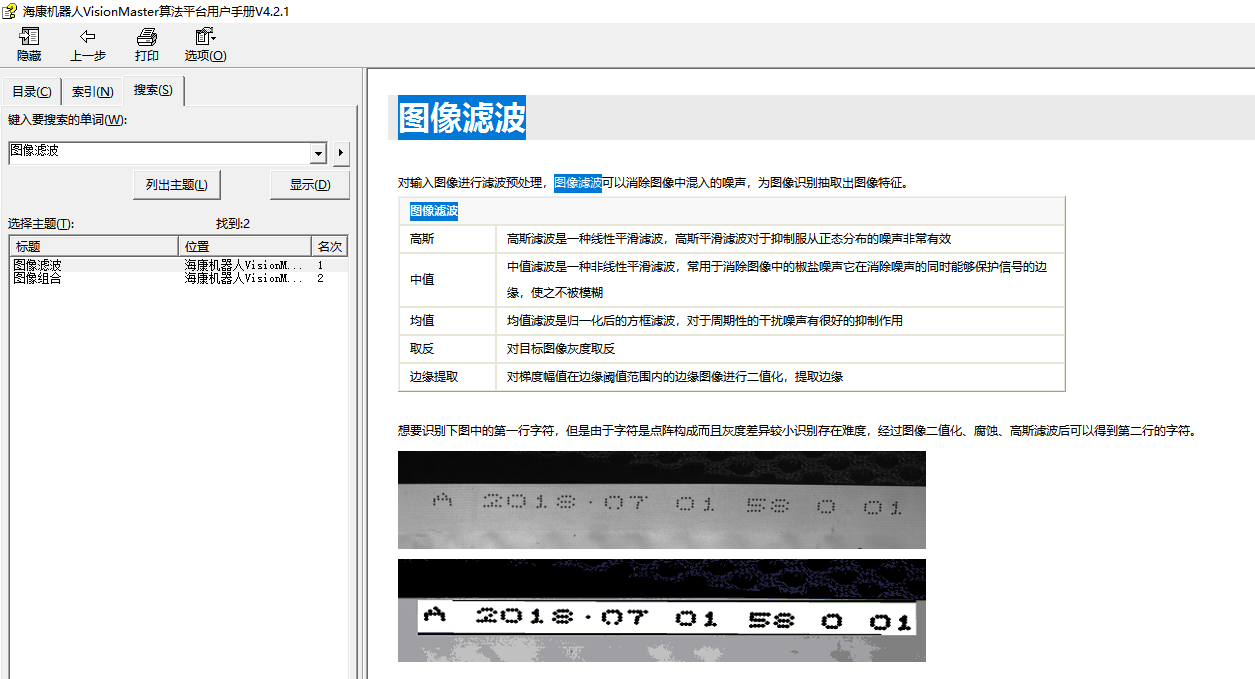Image resolution: width=1255 pixels, height=679 pixels.
Task: Open the search operators arrow button
Action: 341,154
